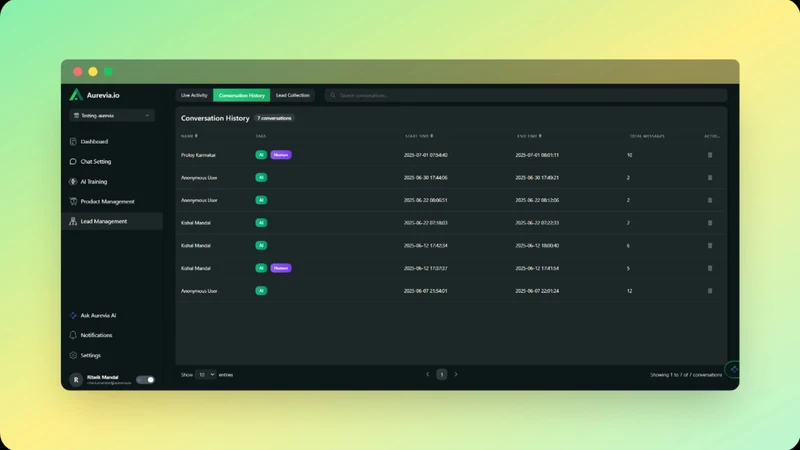Click the AI Training icon
The width and height of the screenshot is (800, 450).
tap(73, 181)
